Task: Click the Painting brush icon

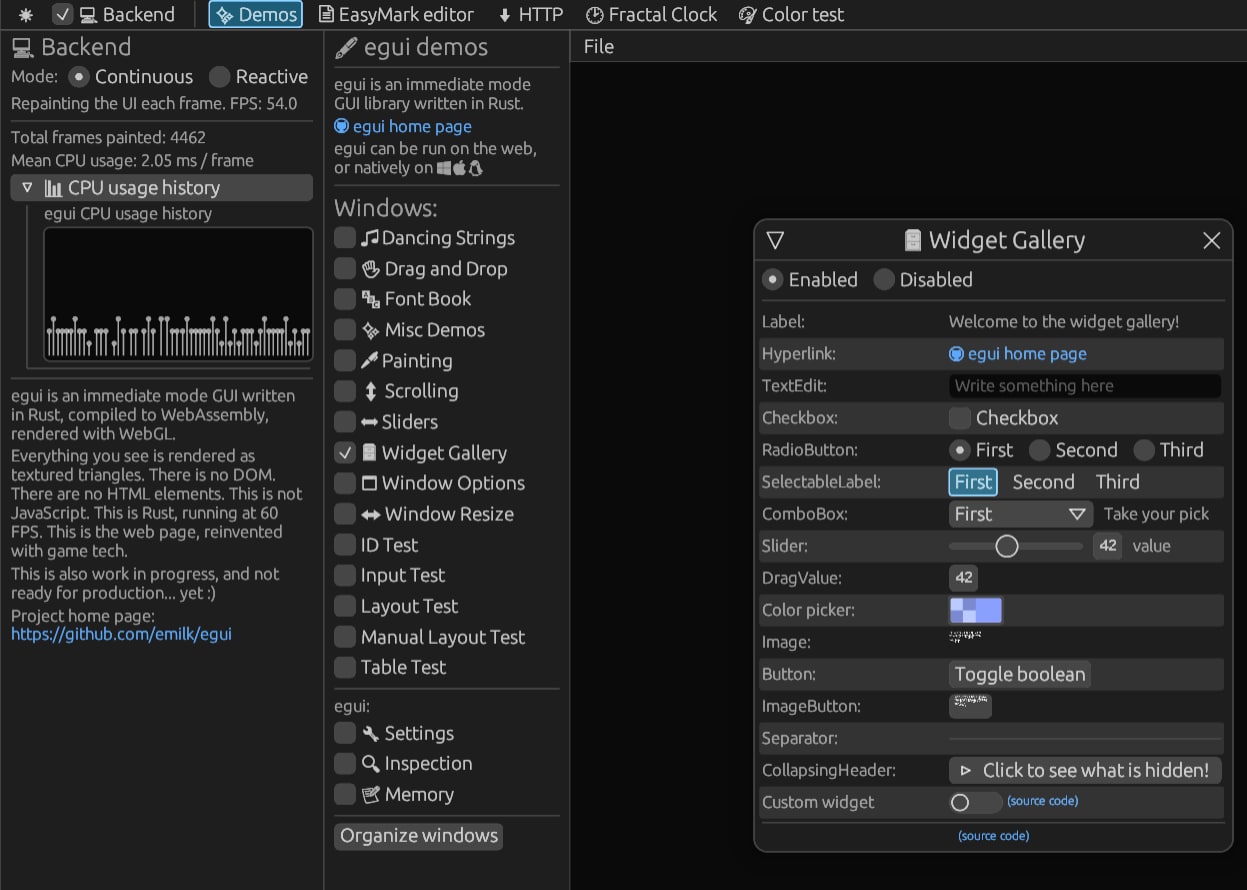Action: click(x=370, y=361)
